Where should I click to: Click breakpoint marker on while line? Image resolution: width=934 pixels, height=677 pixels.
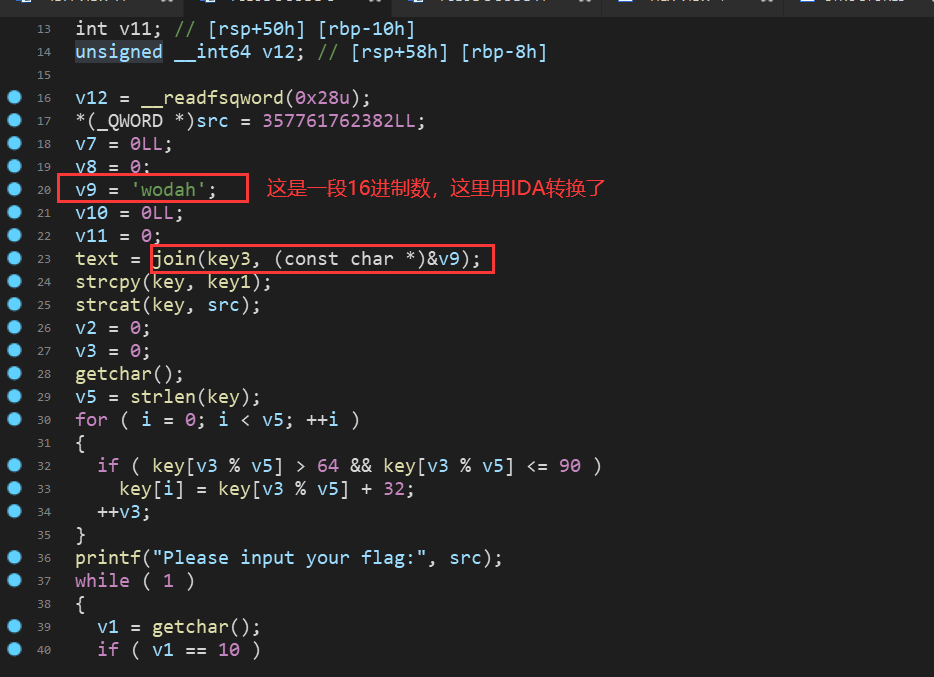coord(14,580)
